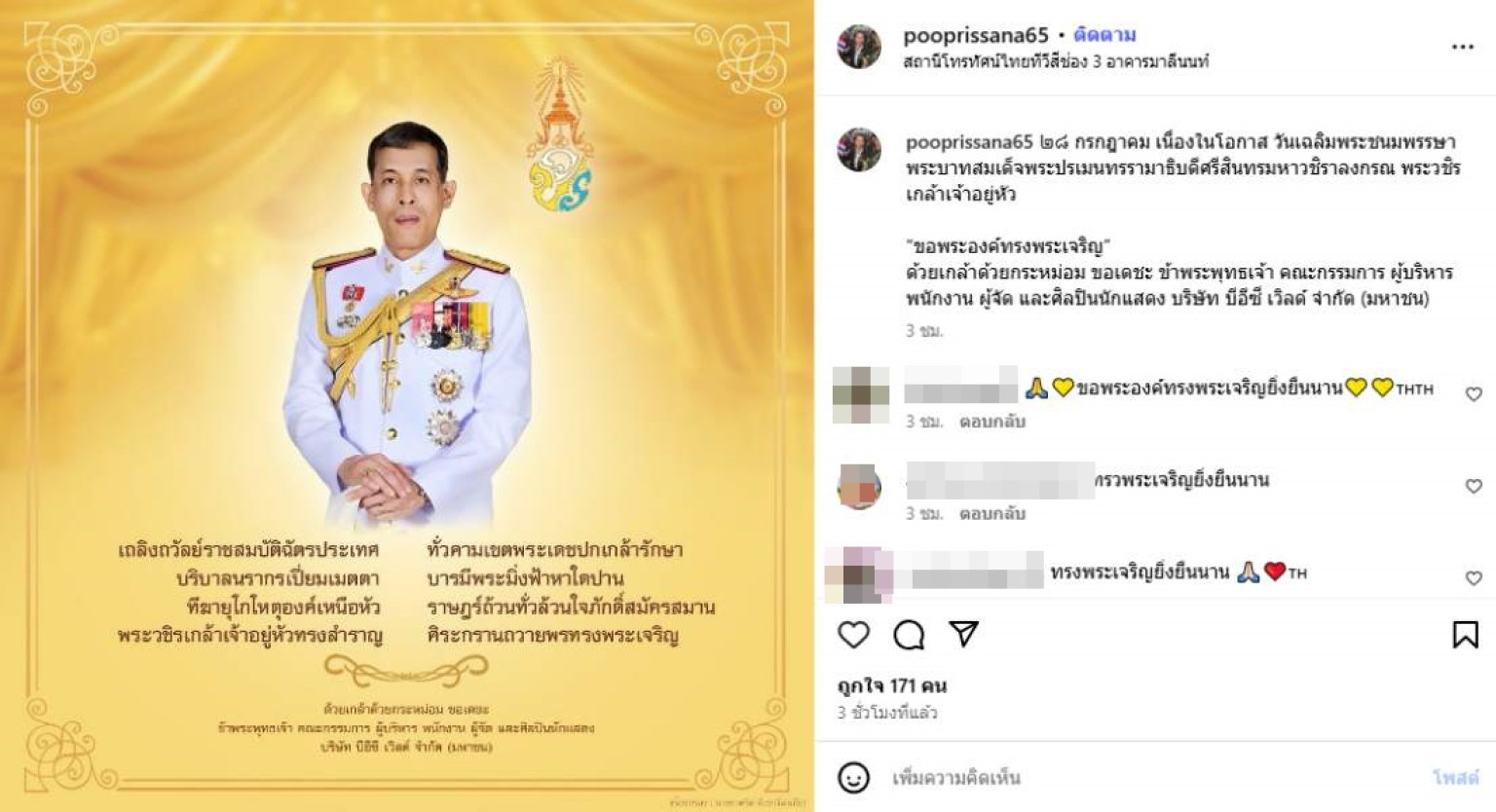
Task: Click the caption's profile avatar
Action: tap(859, 149)
